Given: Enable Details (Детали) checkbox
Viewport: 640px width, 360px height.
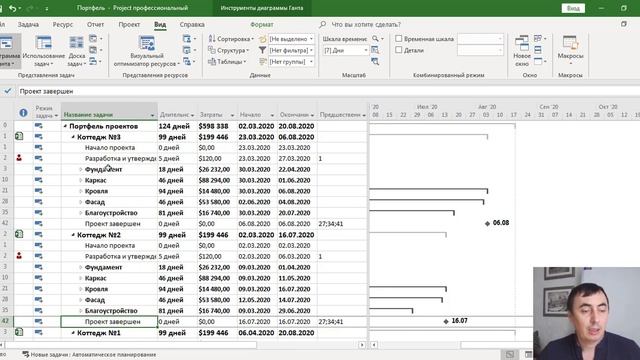Looking at the screenshot, I should pyautogui.click(x=399, y=50).
